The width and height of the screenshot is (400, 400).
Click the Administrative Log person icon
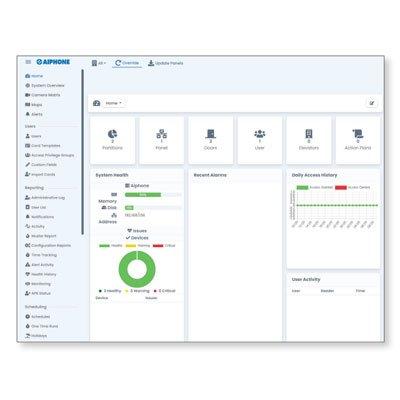28,198
